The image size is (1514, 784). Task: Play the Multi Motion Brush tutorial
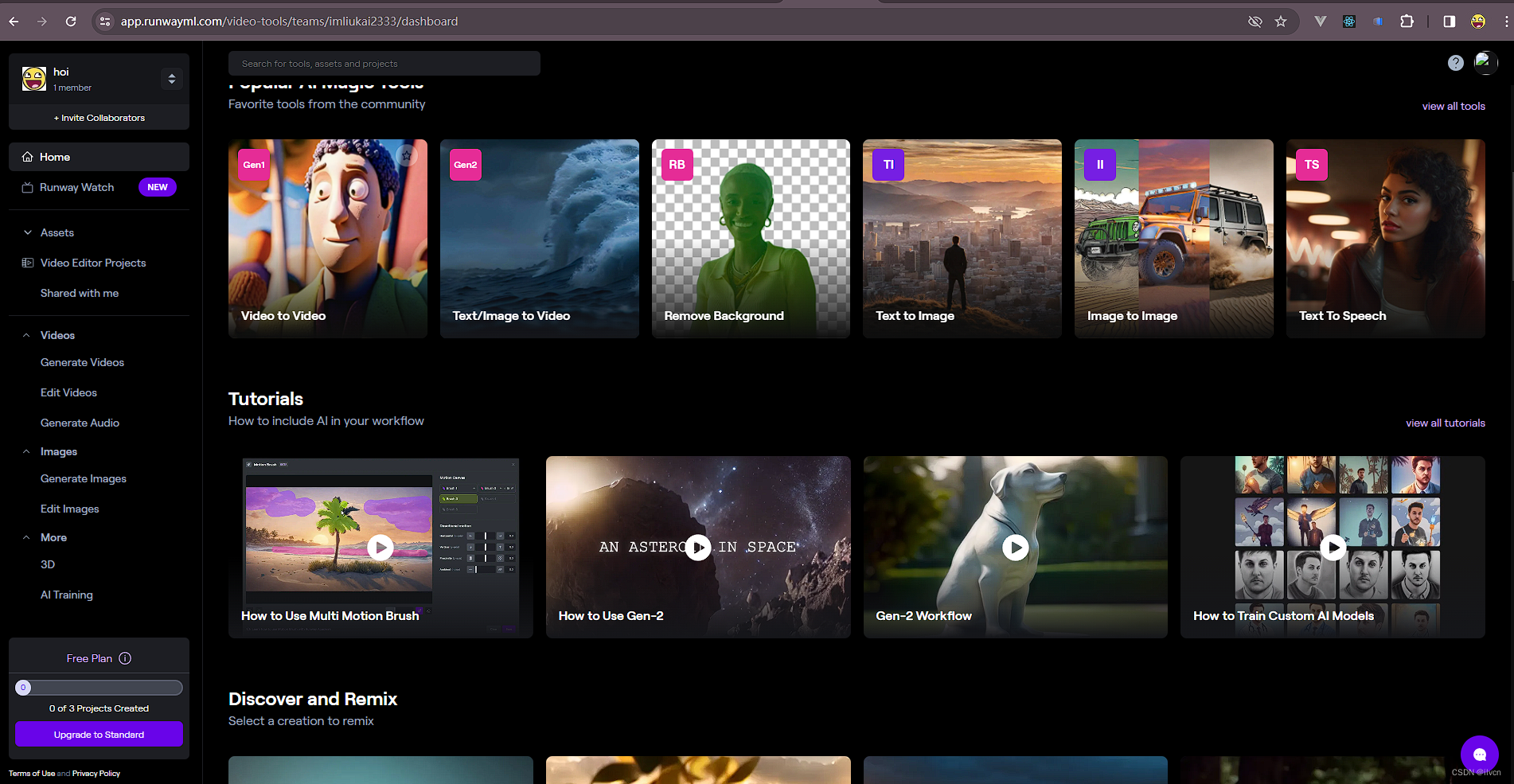click(380, 547)
